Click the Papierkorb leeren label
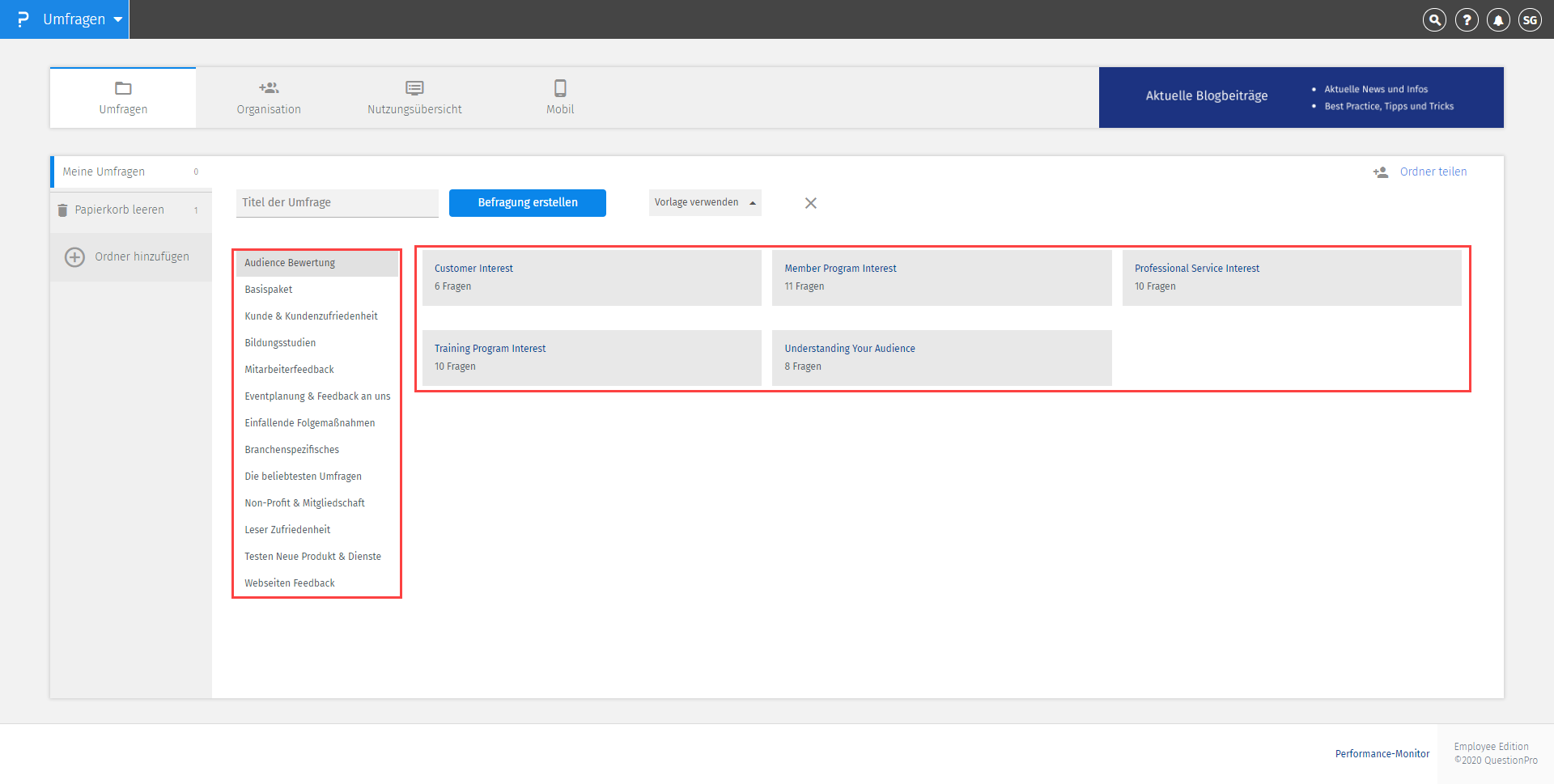Image resolution: width=1554 pixels, height=784 pixels. click(x=119, y=210)
